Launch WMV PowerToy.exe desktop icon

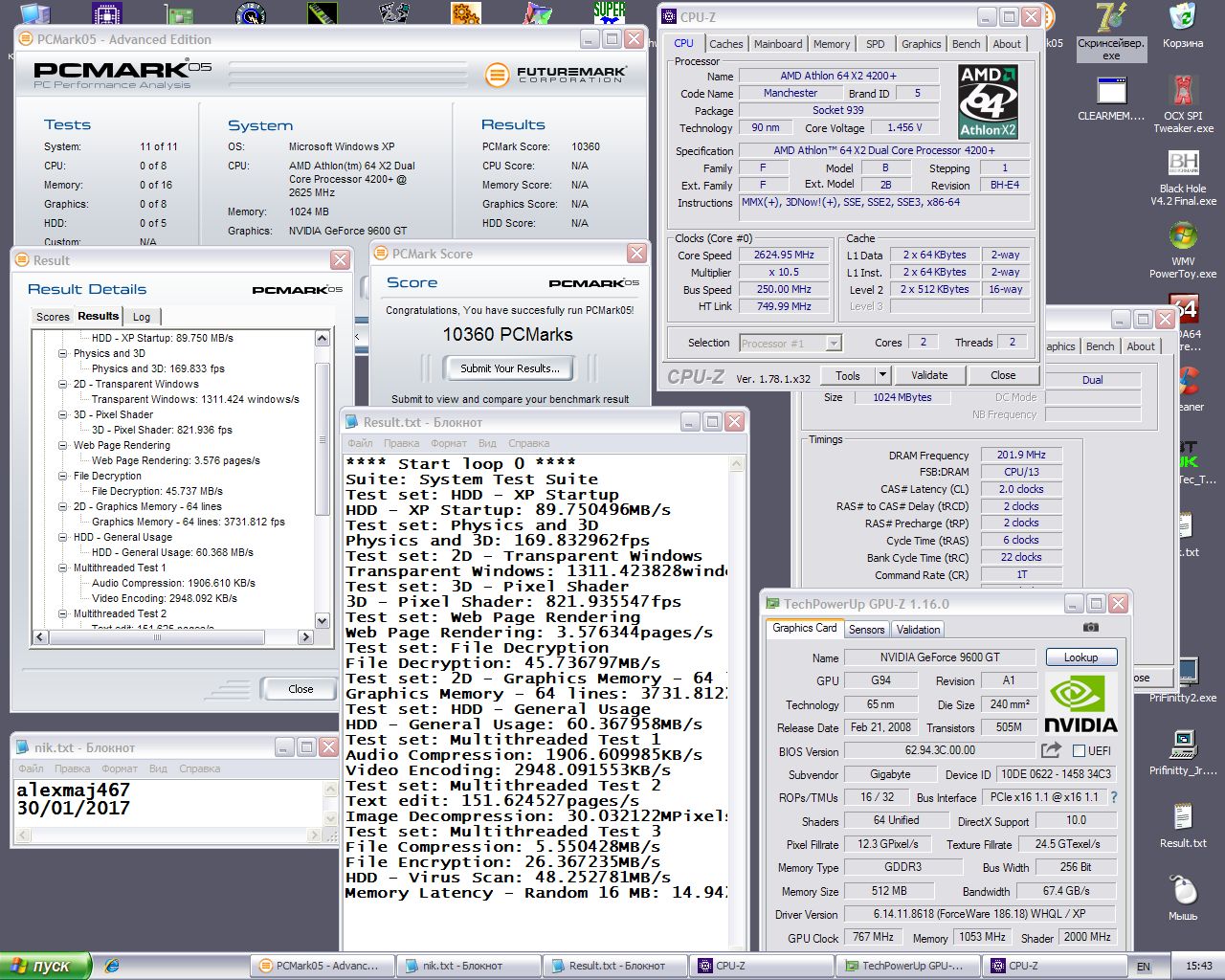[1183, 251]
